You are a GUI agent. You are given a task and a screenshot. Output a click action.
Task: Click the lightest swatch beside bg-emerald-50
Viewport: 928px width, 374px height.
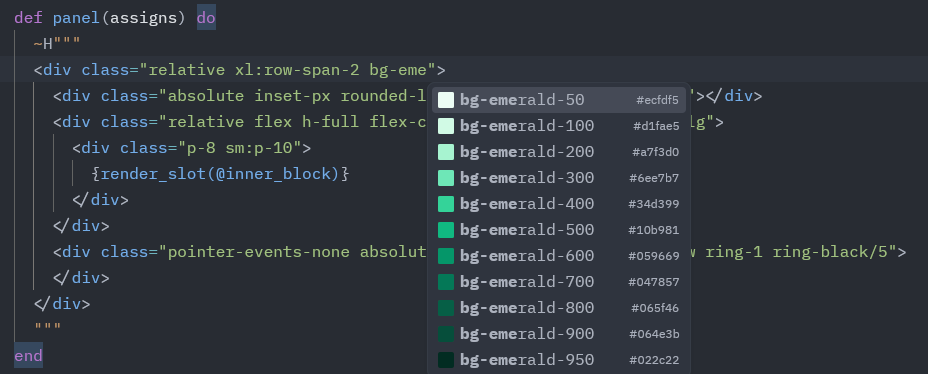tap(446, 100)
